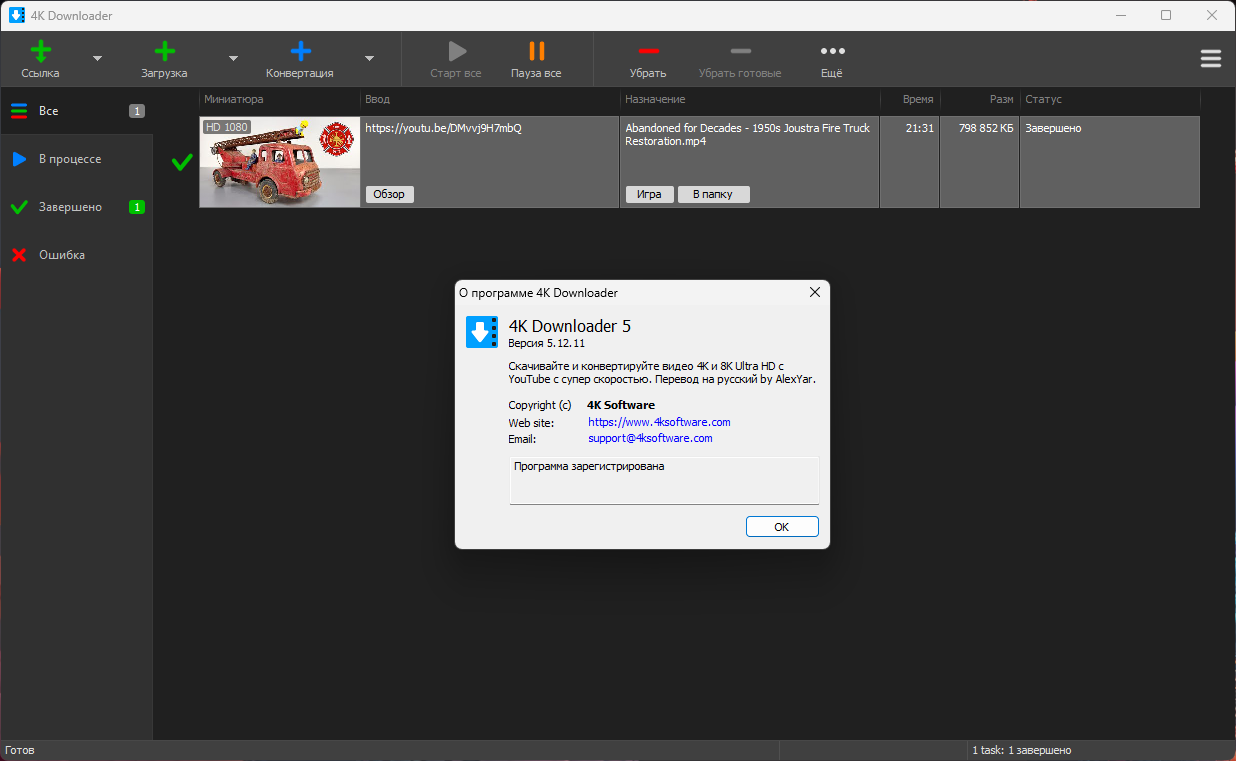Click the 4K Downloader 5 heading in dialog
The width and height of the screenshot is (1236, 761).
coord(569,326)
